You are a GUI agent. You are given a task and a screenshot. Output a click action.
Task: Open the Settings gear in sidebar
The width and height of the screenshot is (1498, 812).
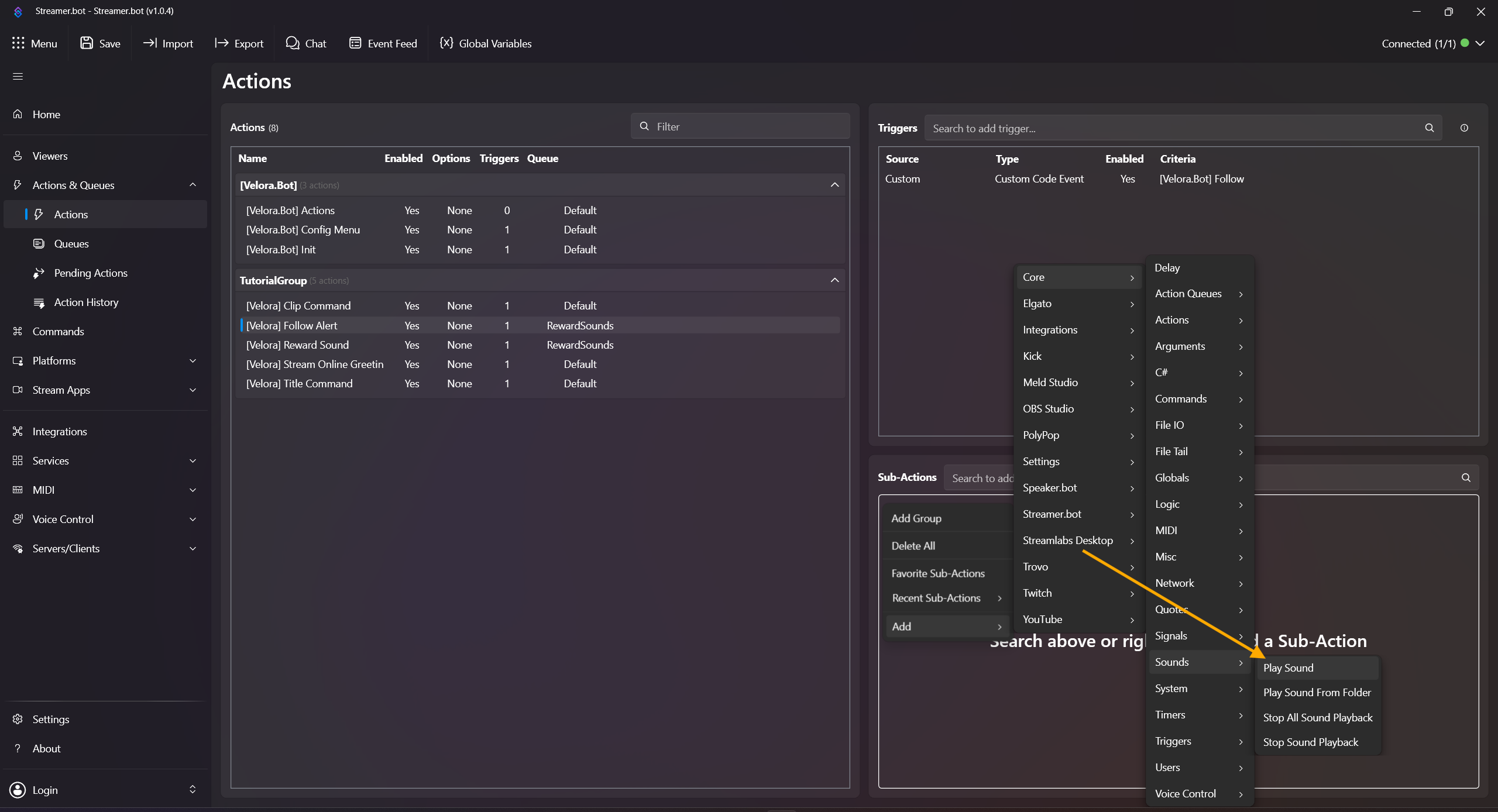pos(18,719)
